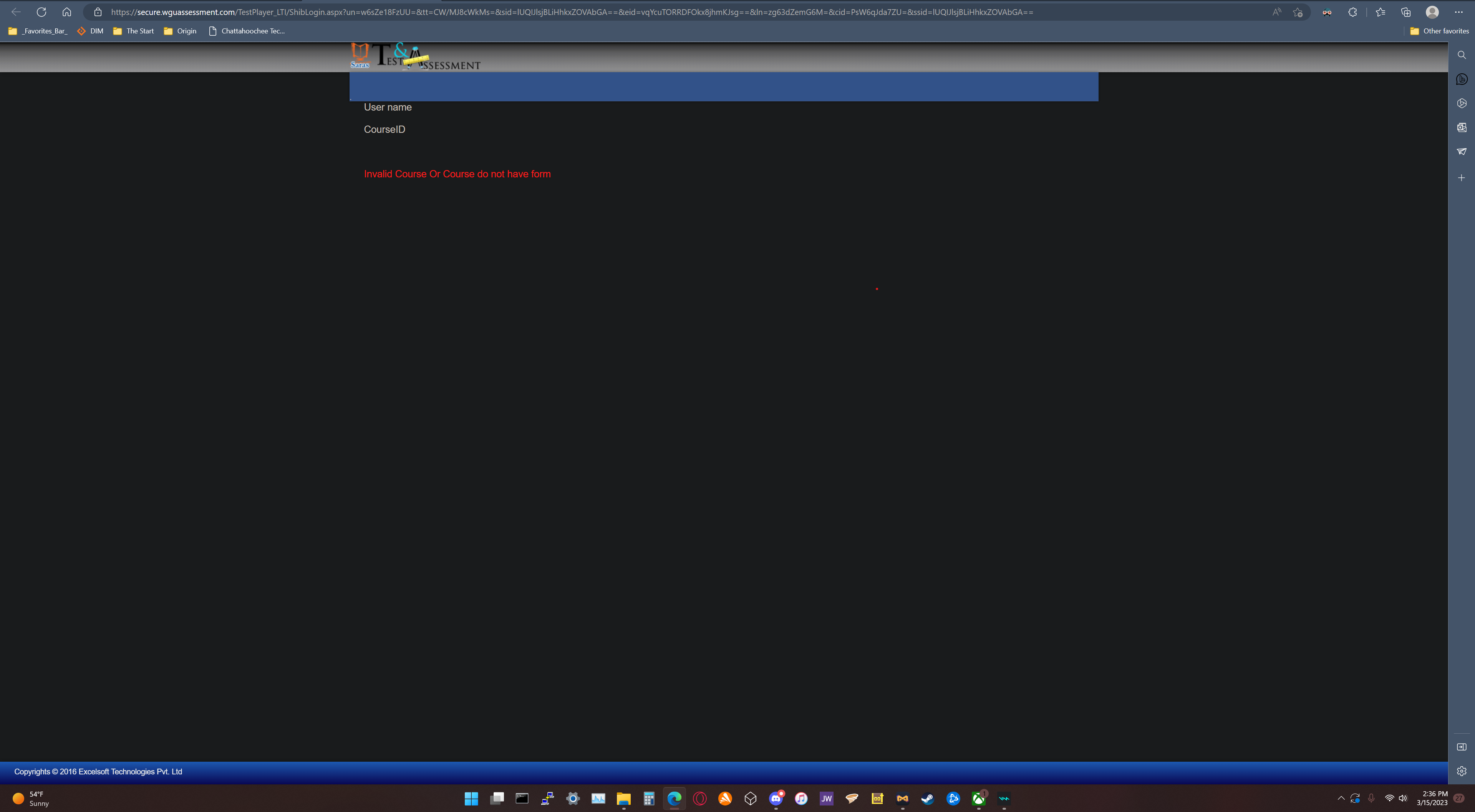Screen dimensions: 1475x812
Task: Open Edge Settings and more menu
Action: click(1458, 12)
